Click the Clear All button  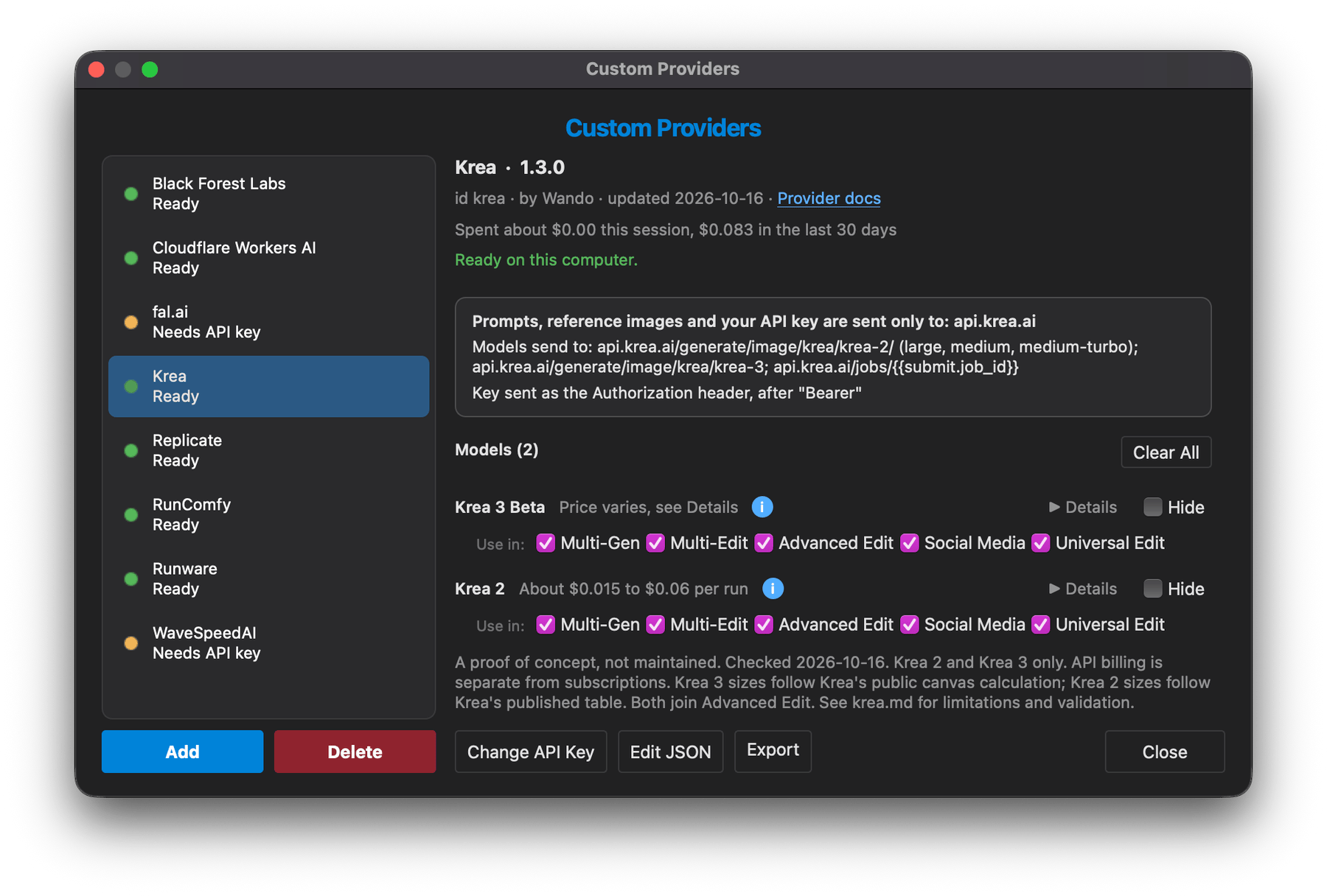(x=1166, y=452)
